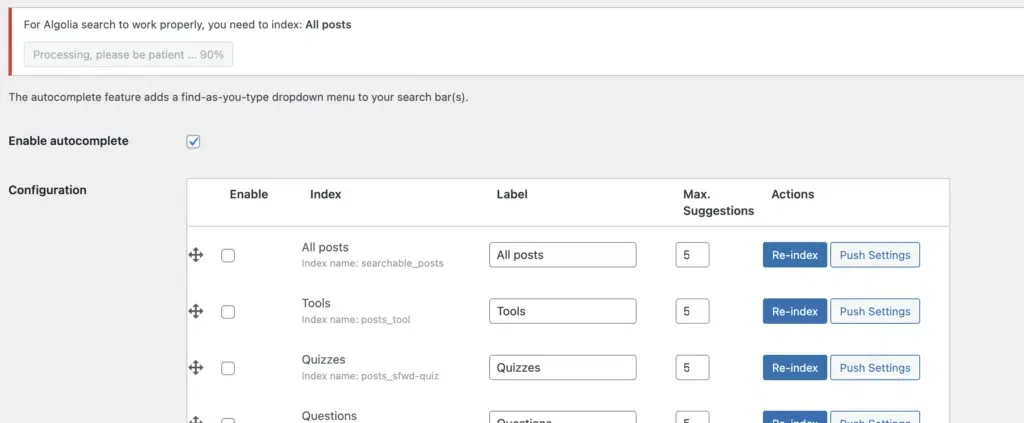Screen dimensions: 1024x423
Task: Edit the All posts label field
Action: (x=563, y=255)
